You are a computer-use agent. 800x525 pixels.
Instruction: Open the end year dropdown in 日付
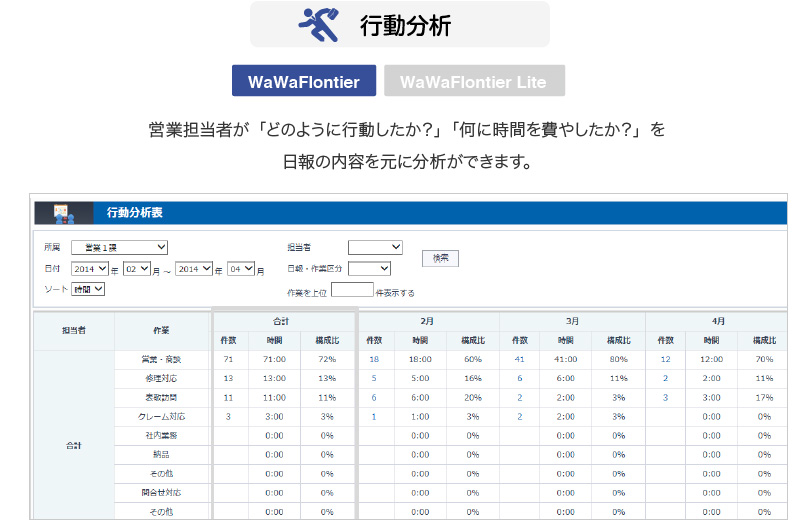(194, 268)
